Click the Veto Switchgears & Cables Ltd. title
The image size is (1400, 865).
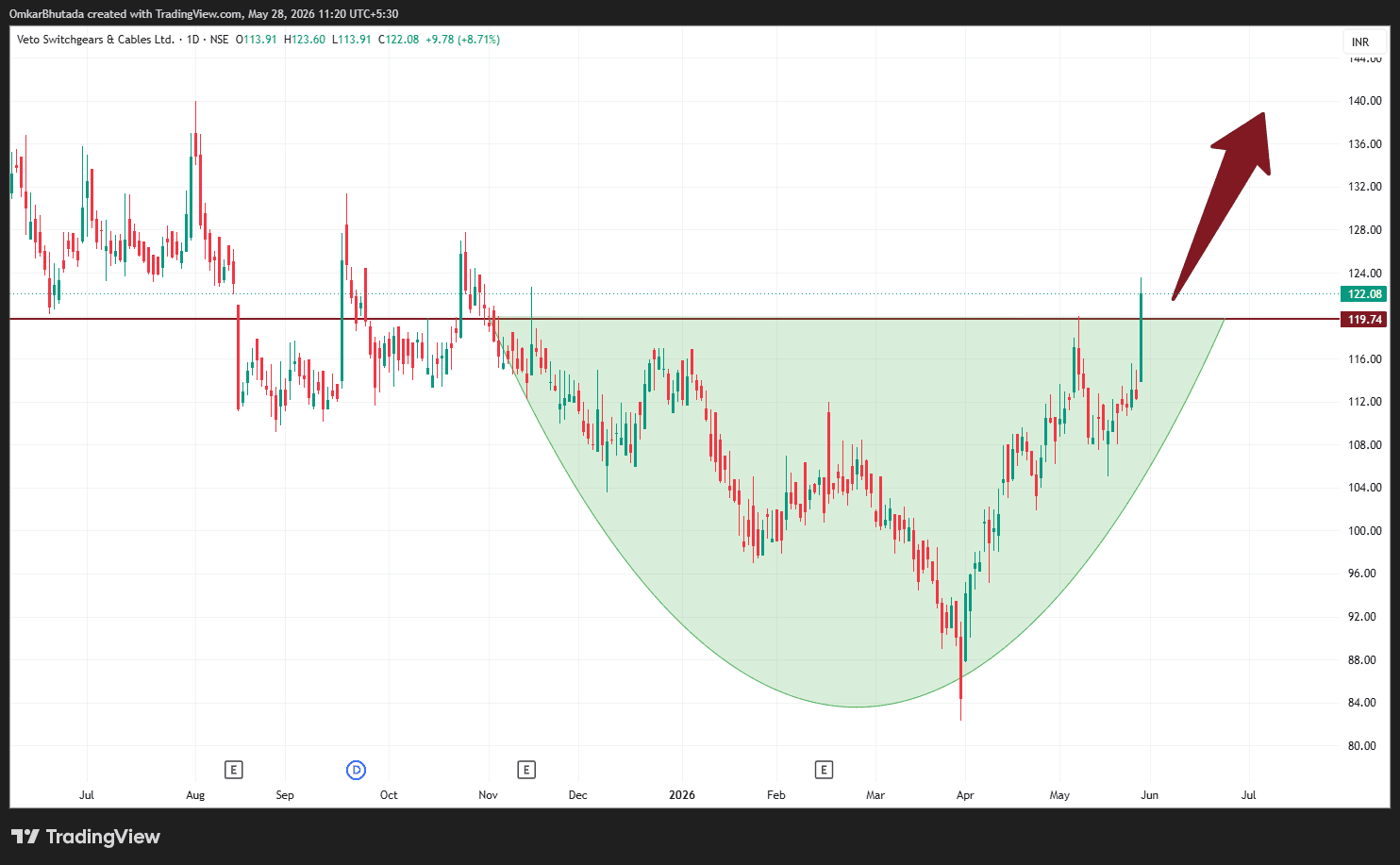coord(95,40)
